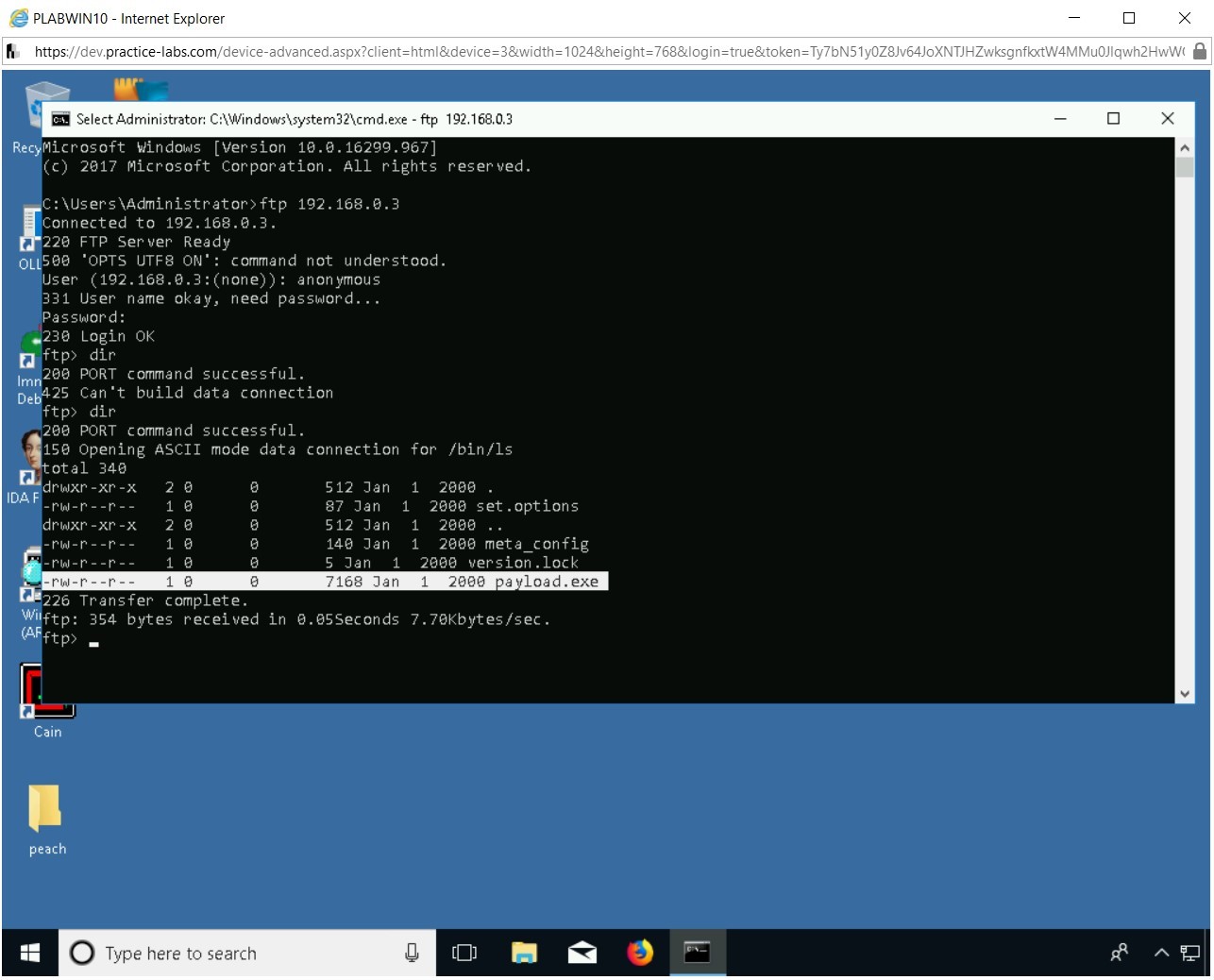Focus the running Command Prompt taskbar icon

pos(698,953)
